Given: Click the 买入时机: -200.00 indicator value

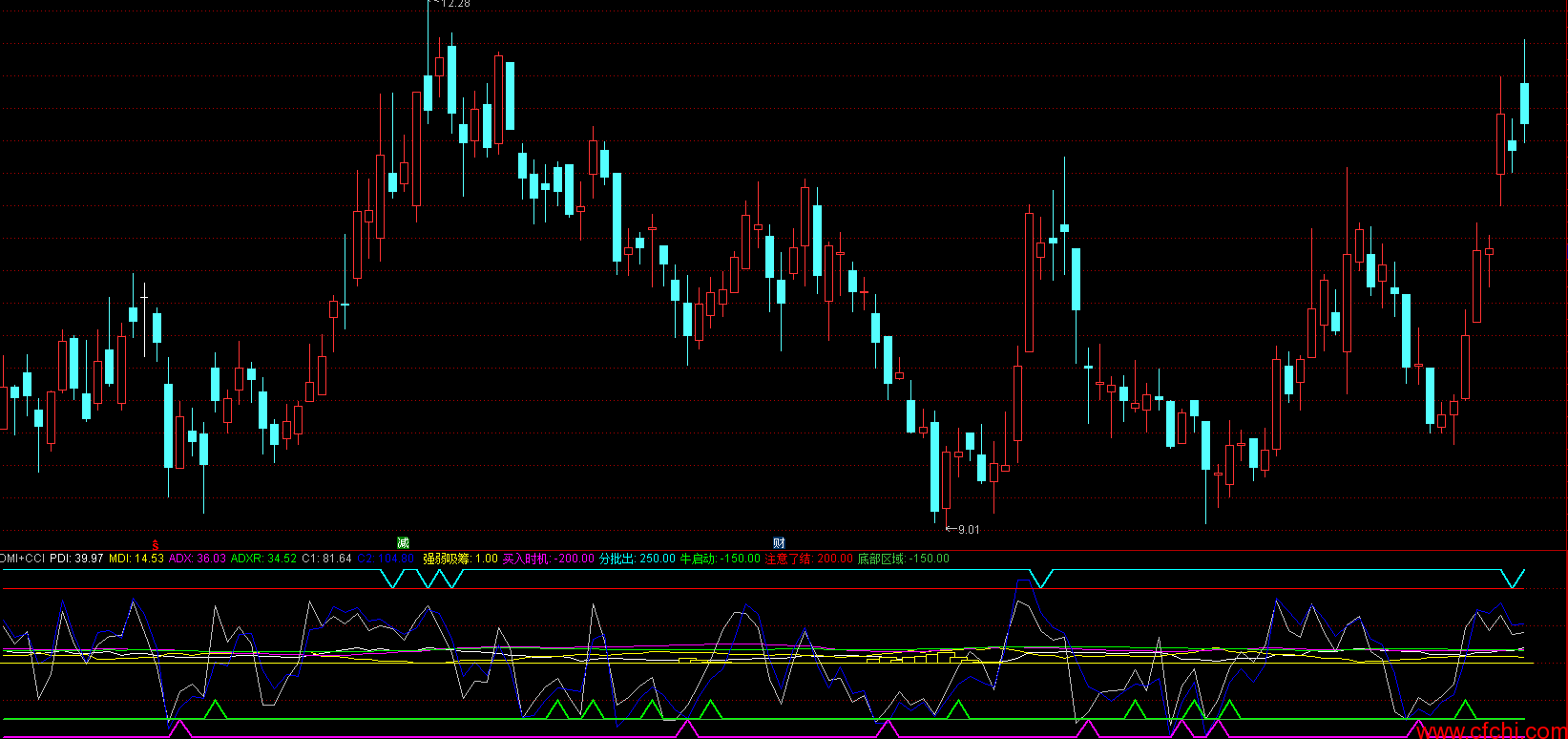Looking at the screenshot, I should 548,559.
